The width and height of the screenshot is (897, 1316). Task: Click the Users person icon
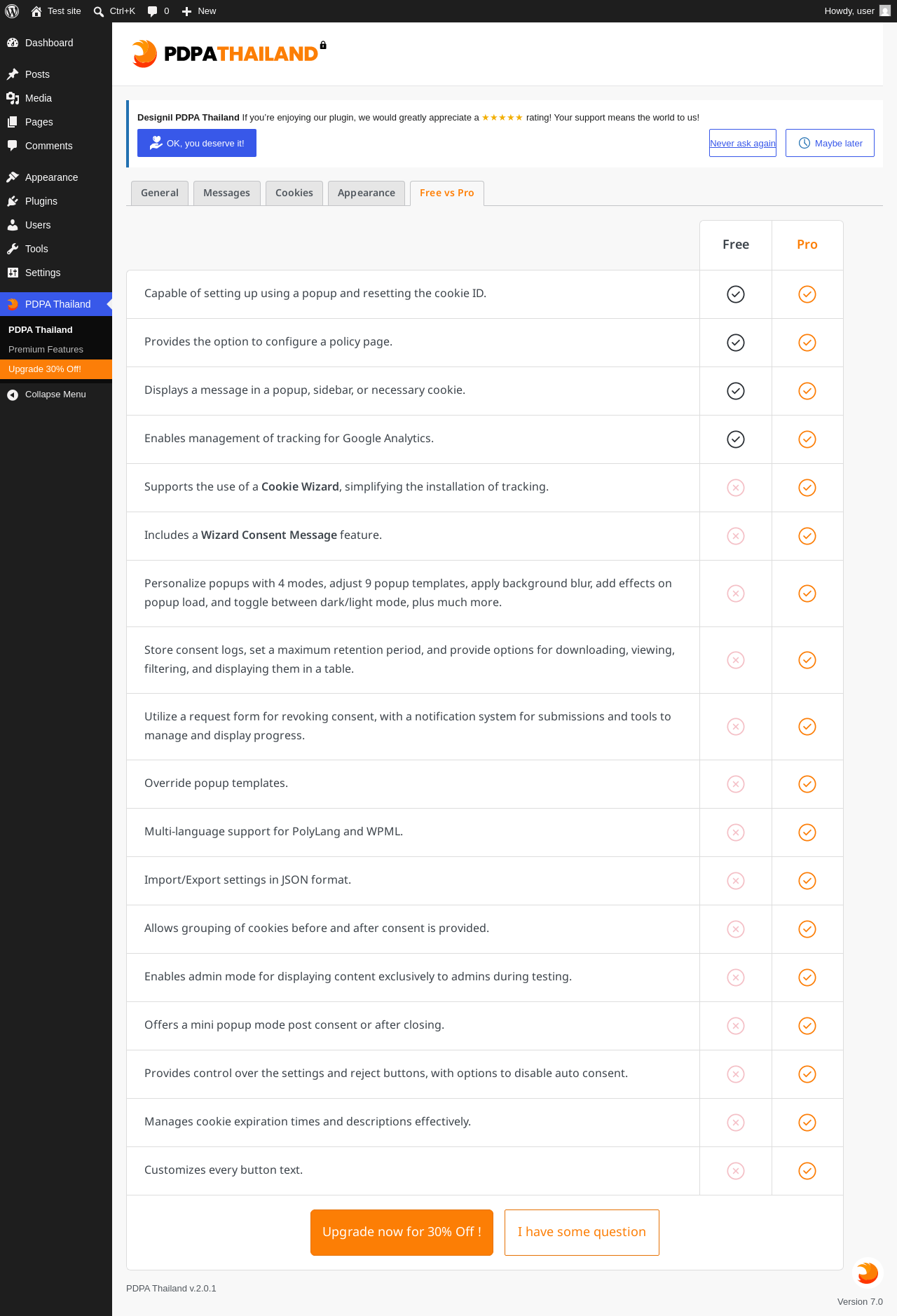point(13,225)
